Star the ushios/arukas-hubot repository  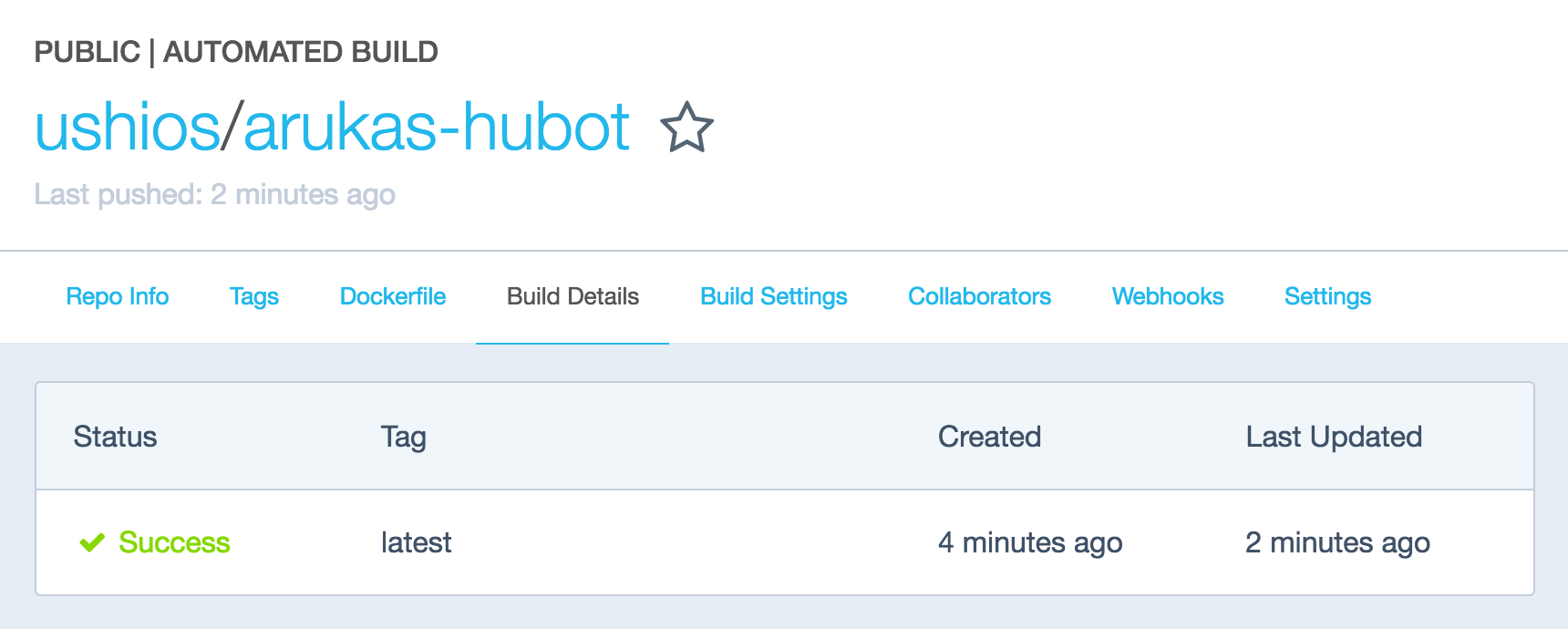point(686,128)
